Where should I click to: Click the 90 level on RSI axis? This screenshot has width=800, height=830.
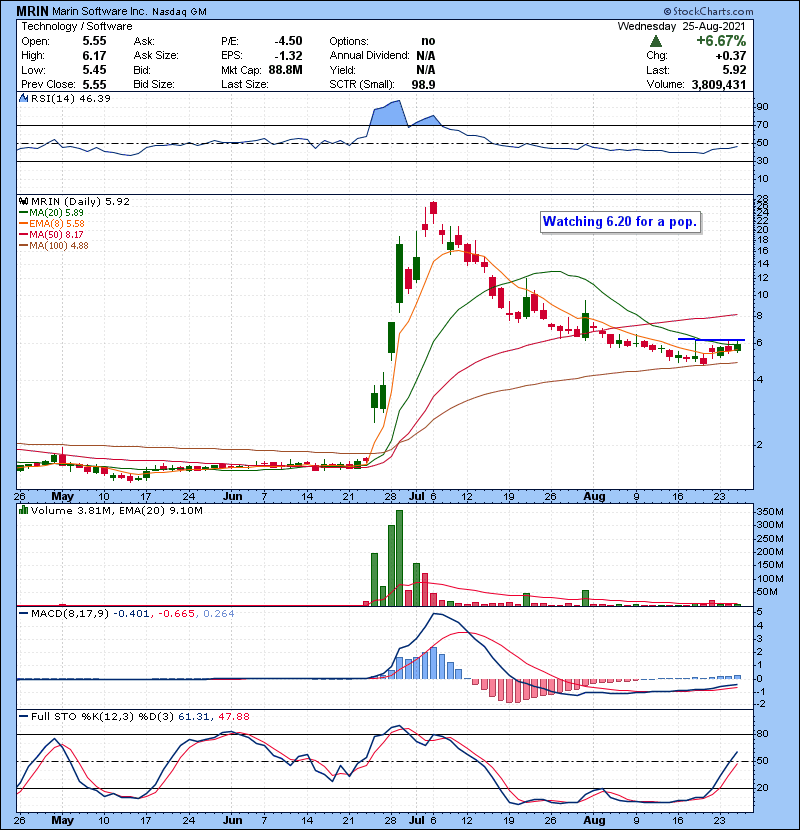coord(762,107)
